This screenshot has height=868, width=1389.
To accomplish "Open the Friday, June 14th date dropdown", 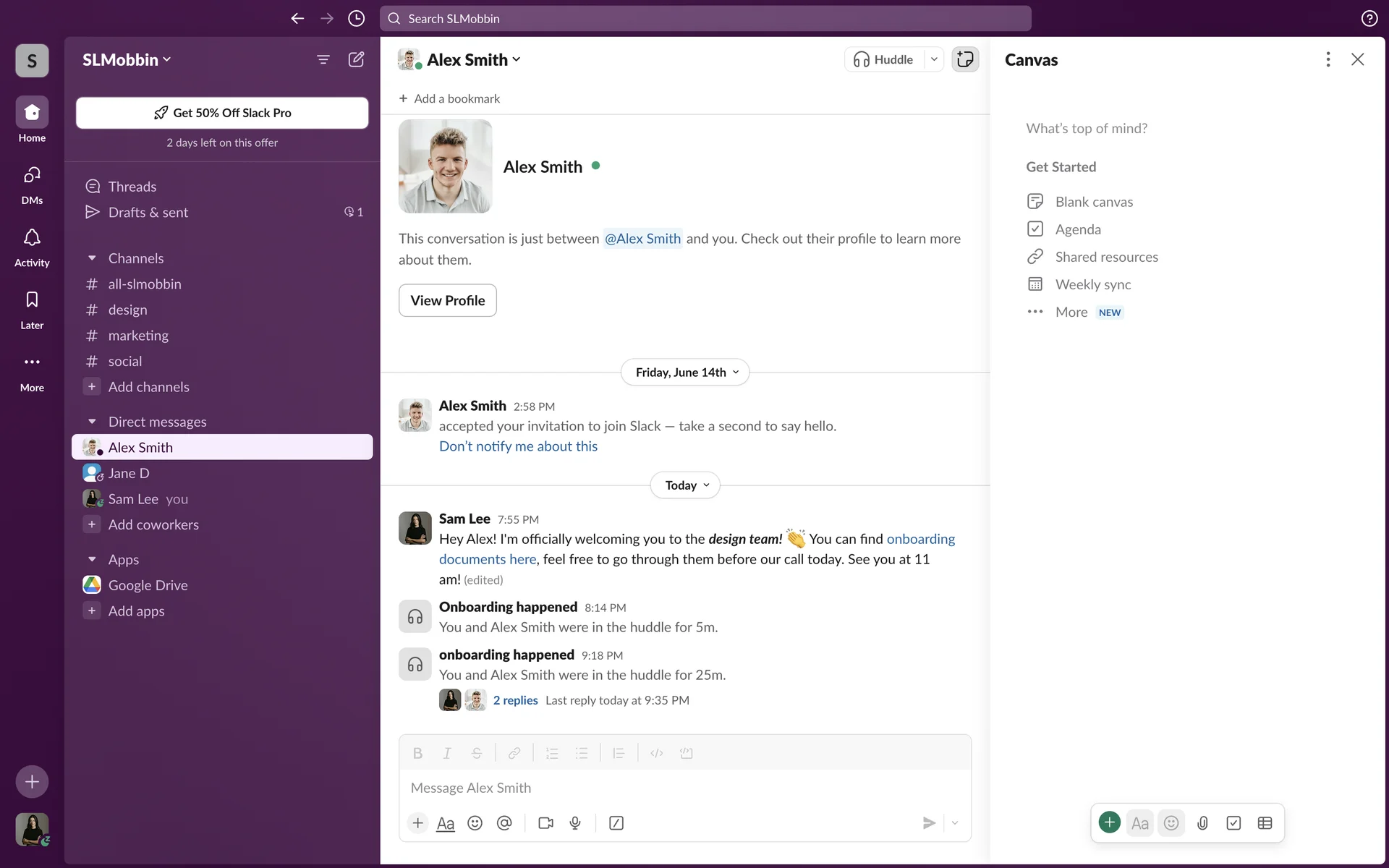I will [x=685, y=373].
